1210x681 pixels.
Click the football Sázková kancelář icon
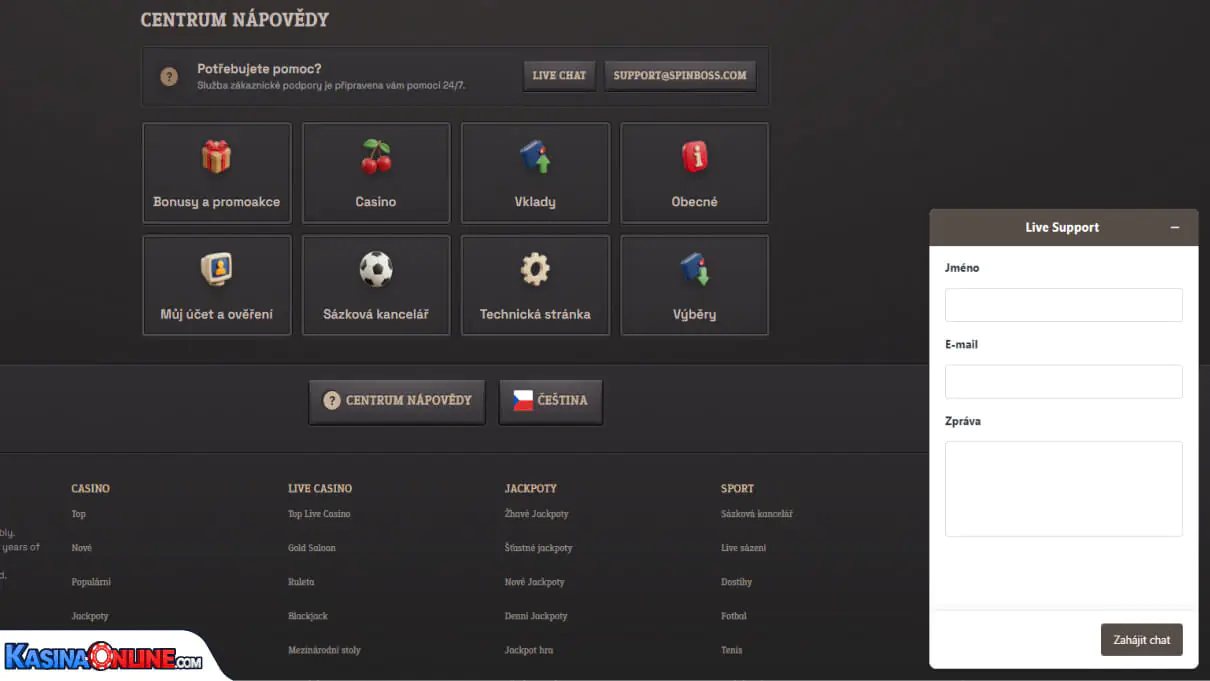coord(375,269)
